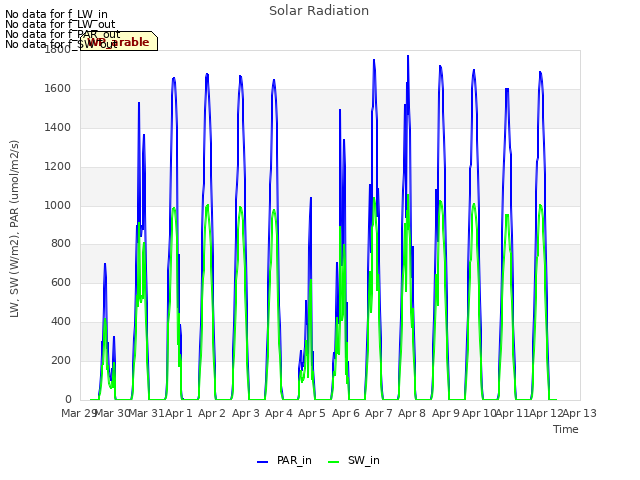Click the 200 y-axis tick label
The image size is (640, 480).
(x=61, y=360)
